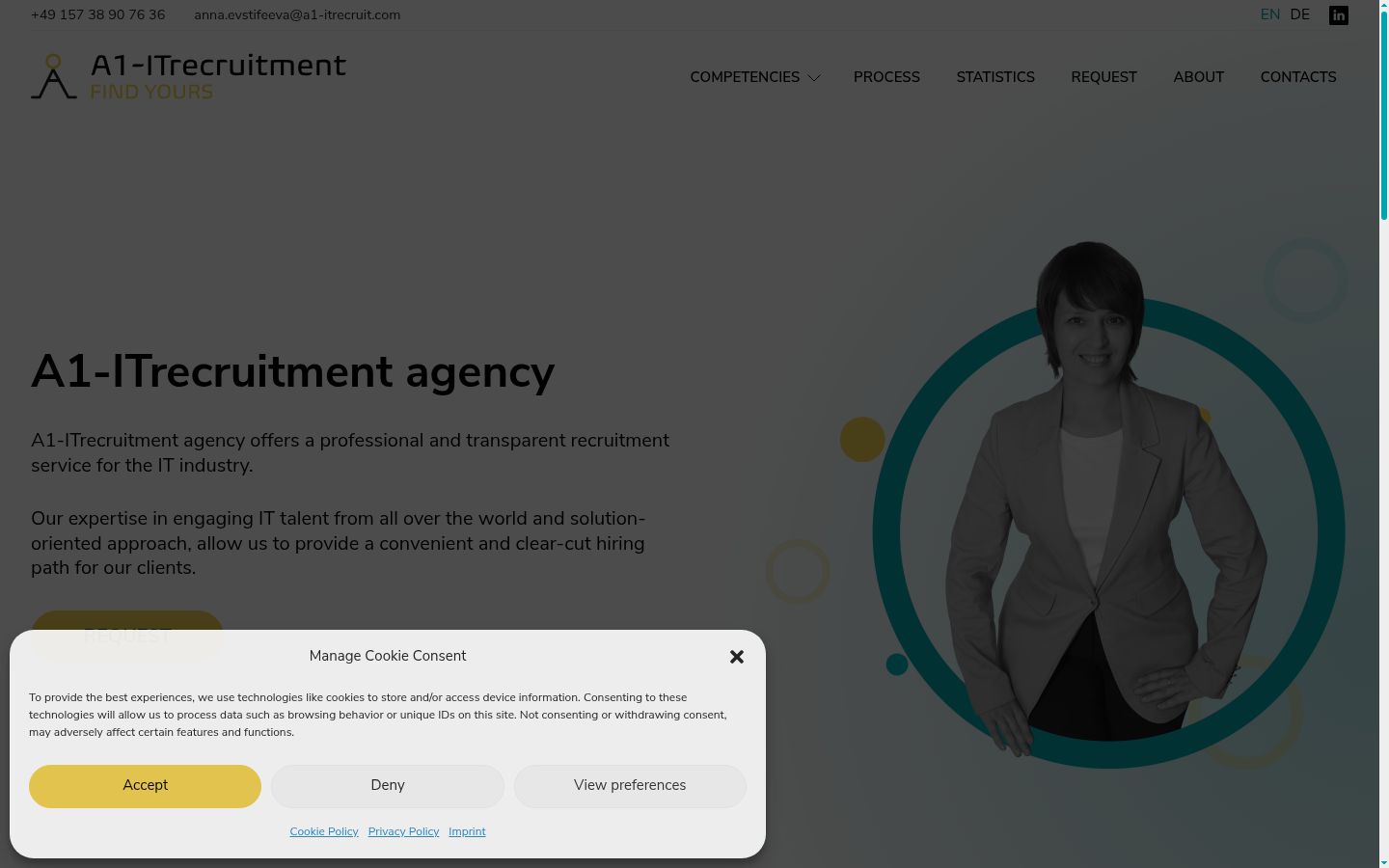Click the A1-ITrecruitment logo

coord(188,76)
